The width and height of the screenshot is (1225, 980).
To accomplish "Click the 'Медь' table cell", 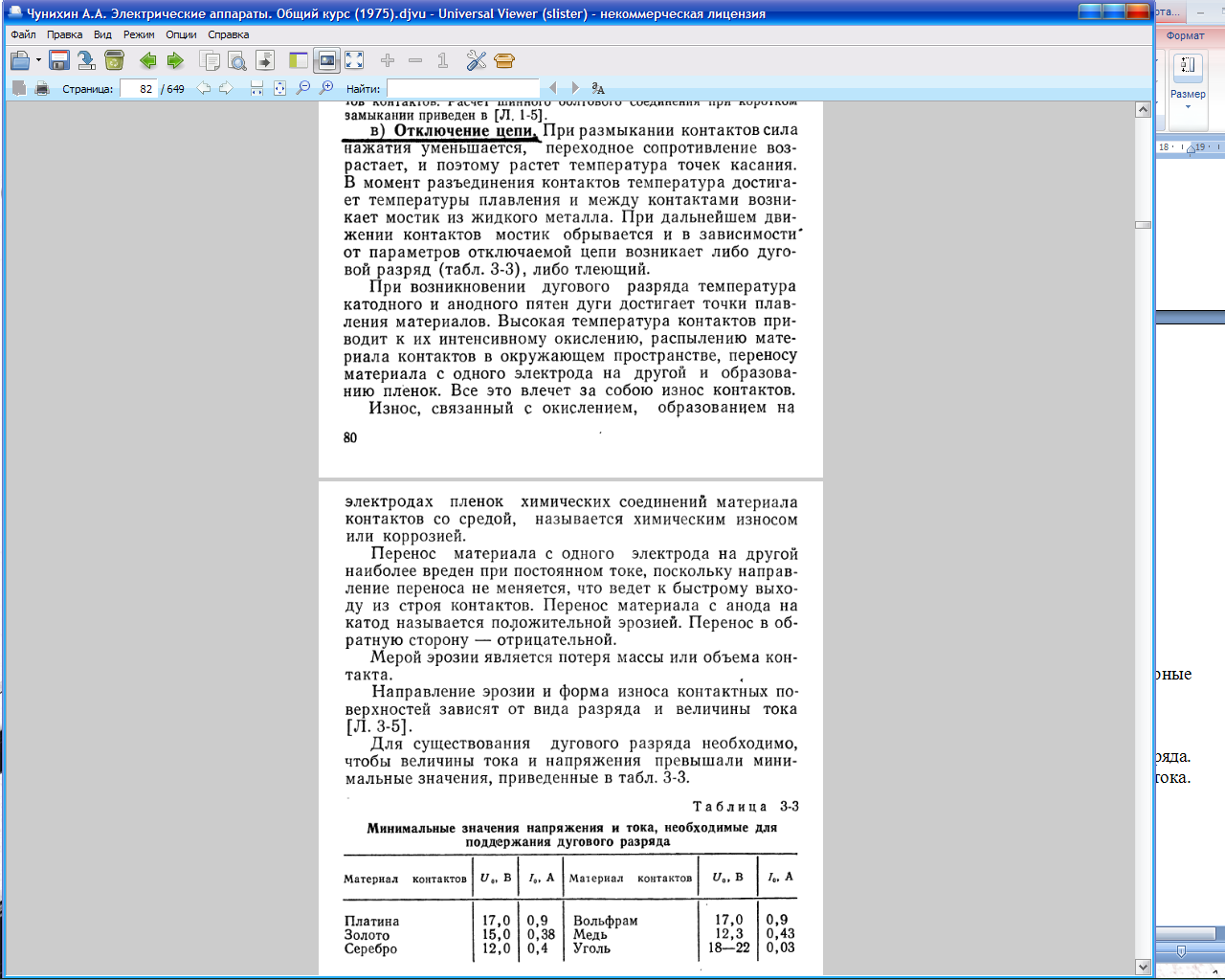I will click(x=590, y=935).
